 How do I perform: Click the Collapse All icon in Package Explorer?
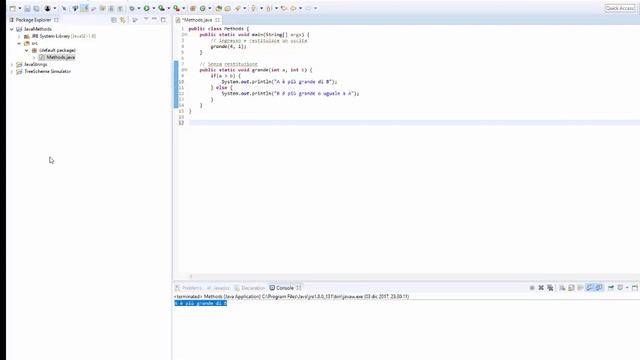tap(113, 20)
